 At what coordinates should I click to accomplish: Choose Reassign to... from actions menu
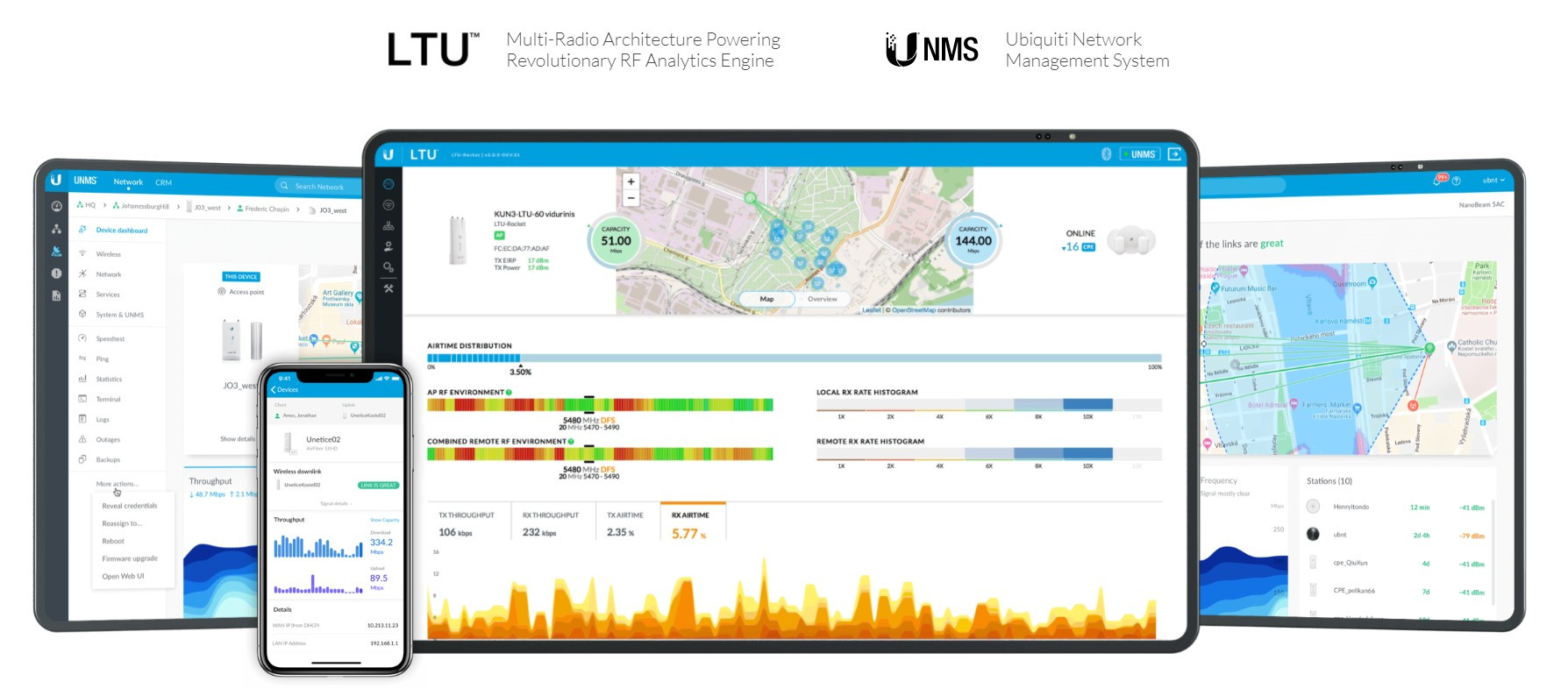click(x=122, y=523)
